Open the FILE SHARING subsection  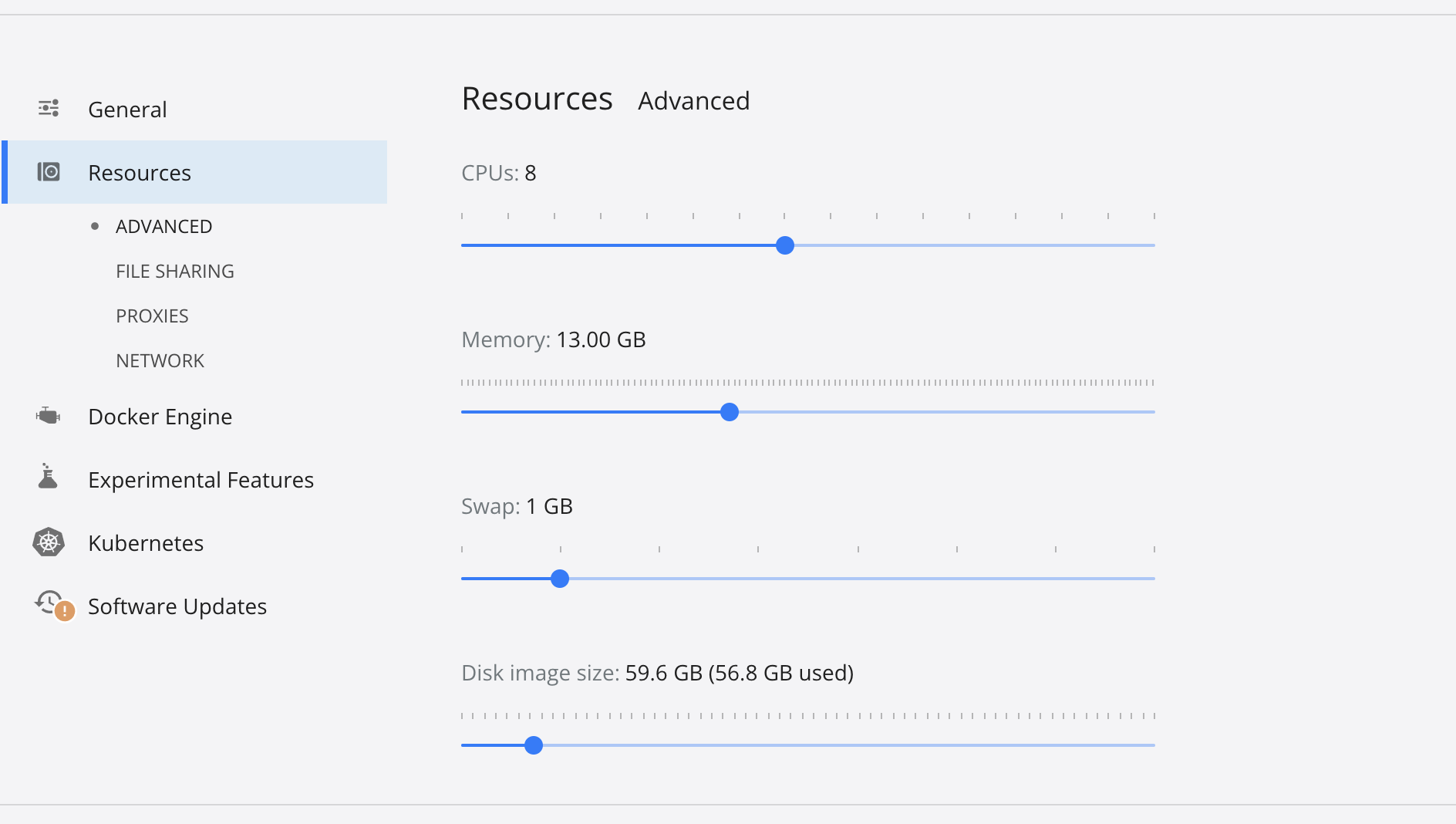(175, 272)
